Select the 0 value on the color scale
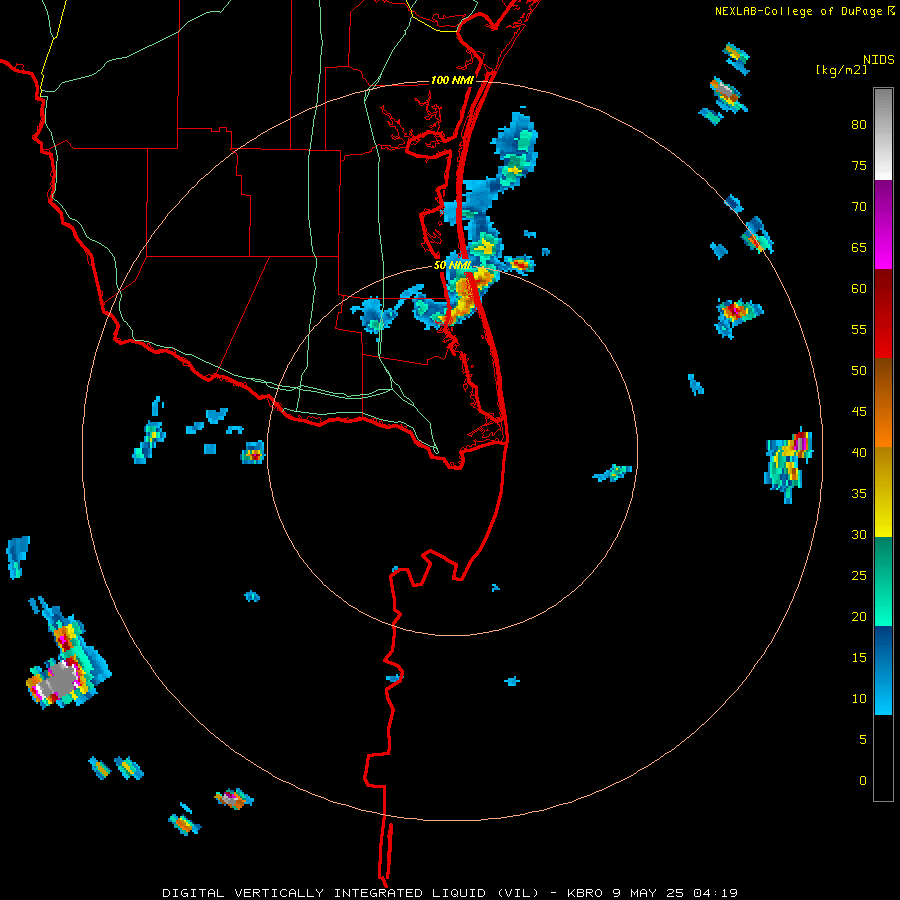The height and width of the screenshot is (900, 900). point(863,781)
